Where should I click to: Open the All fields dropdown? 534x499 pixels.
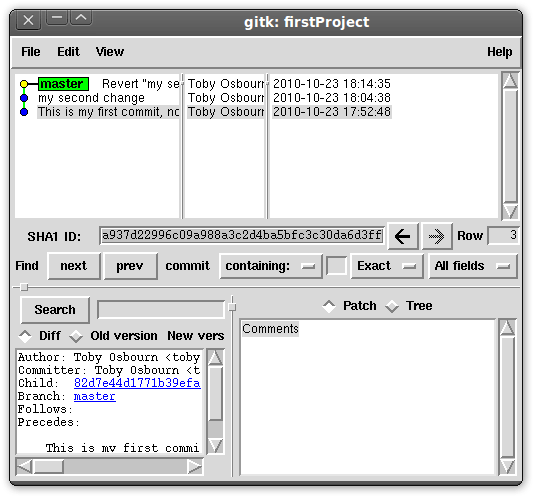[473, 266]
